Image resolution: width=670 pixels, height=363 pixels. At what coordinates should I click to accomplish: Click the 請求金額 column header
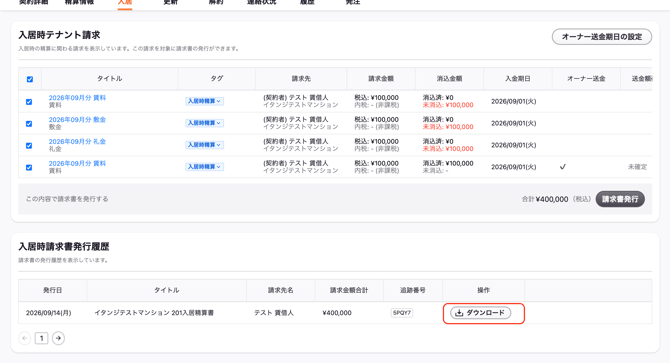tap(381, 79)
